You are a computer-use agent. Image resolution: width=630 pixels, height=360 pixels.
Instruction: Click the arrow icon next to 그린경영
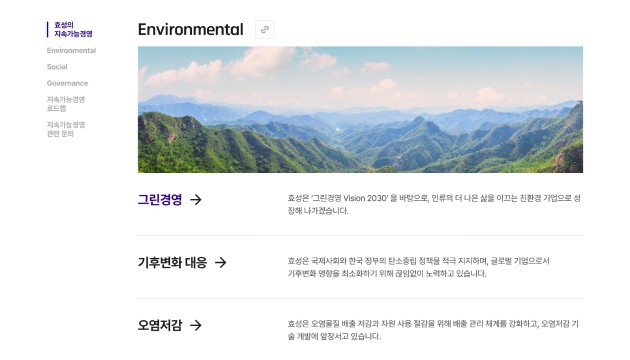tap(196, 200)
